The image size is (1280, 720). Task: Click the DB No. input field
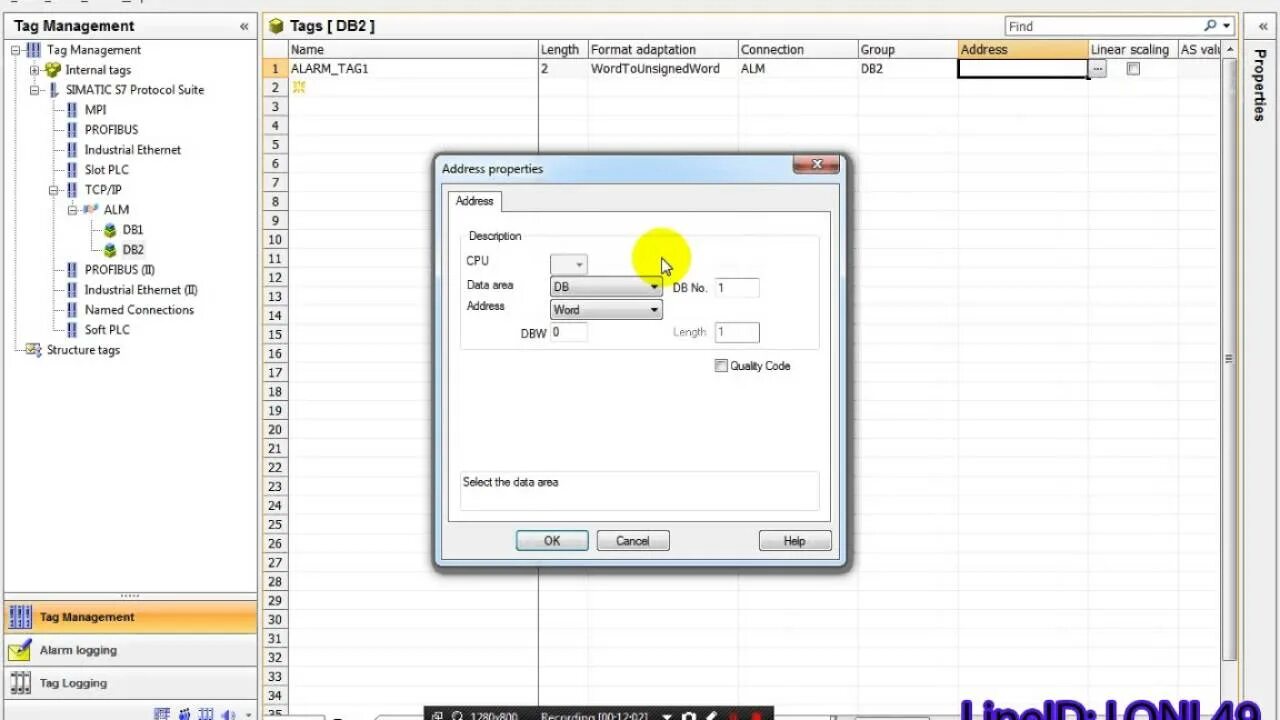[x=737, y=288]
